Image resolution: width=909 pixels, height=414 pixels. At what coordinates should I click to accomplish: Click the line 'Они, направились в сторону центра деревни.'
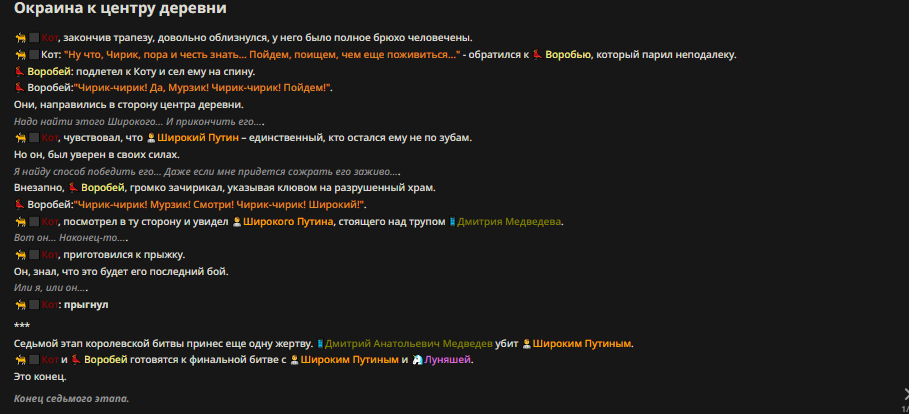click(129, 105)
